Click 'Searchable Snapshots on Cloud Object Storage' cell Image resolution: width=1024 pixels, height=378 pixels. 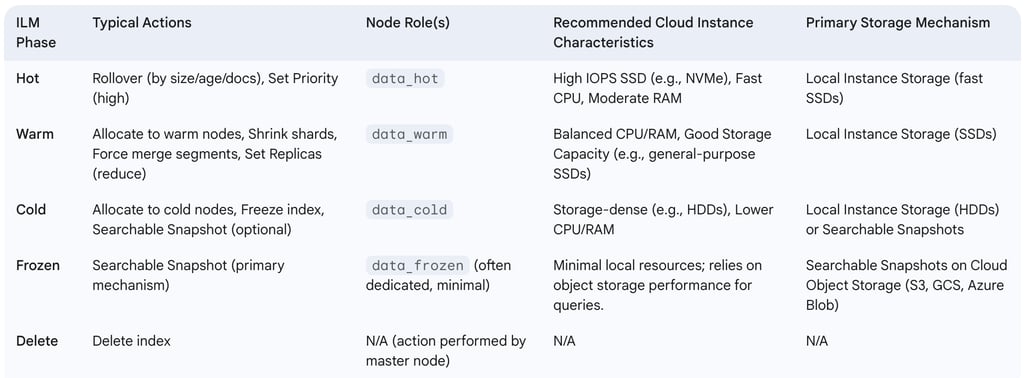(906, 285)
